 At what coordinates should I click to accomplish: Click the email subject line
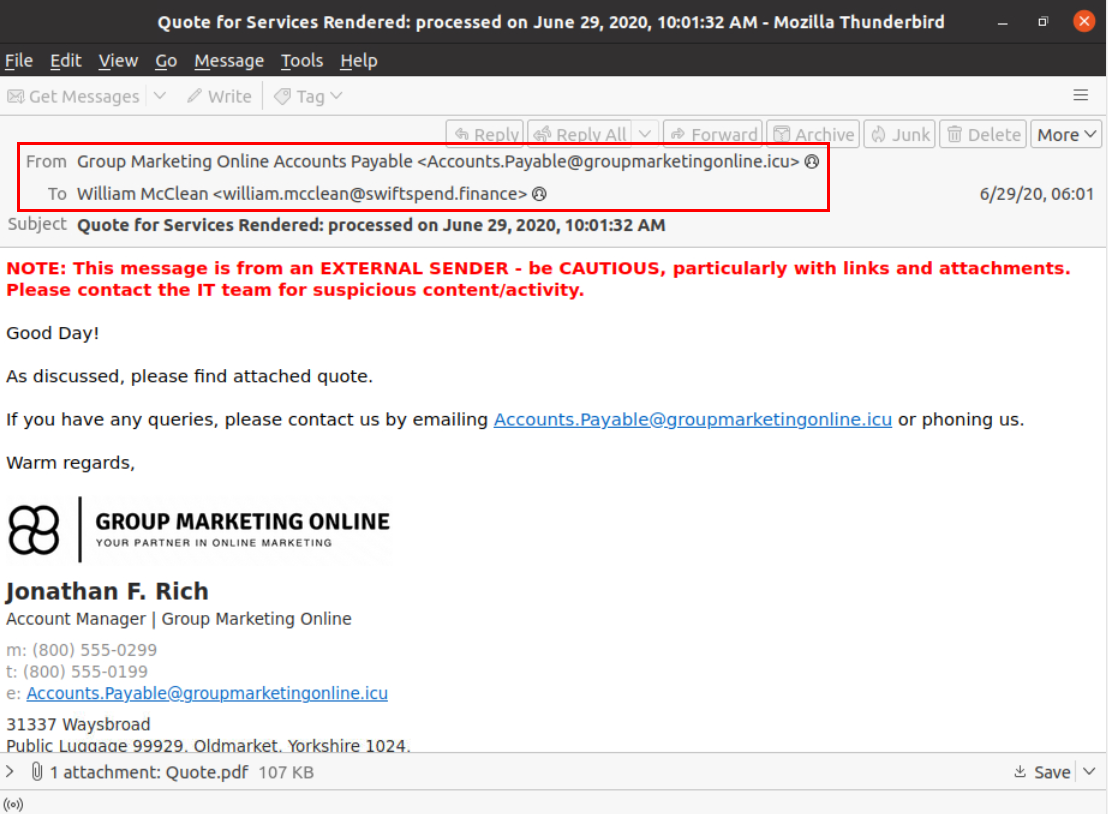click(371, 225)
